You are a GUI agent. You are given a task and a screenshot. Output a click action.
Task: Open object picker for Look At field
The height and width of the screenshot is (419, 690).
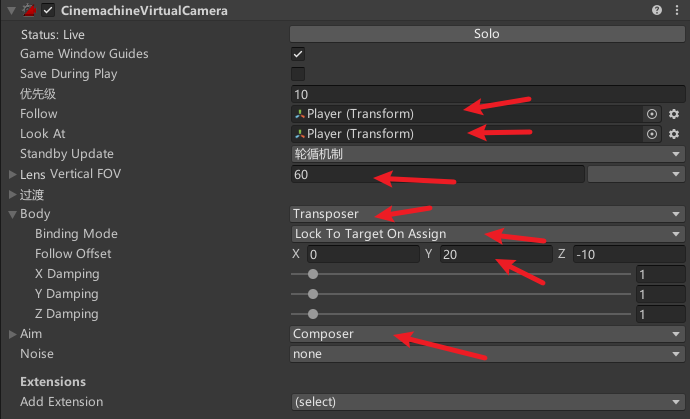click(x=652, y=134)
